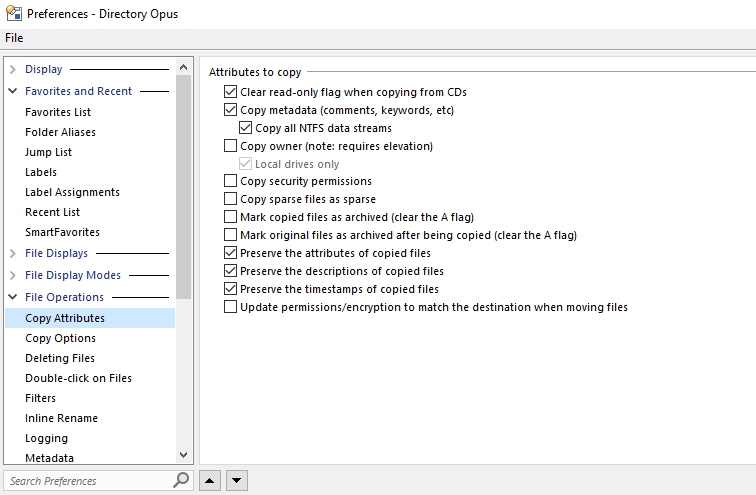
Task: Open Double-click on Files page
Action: 78,378
